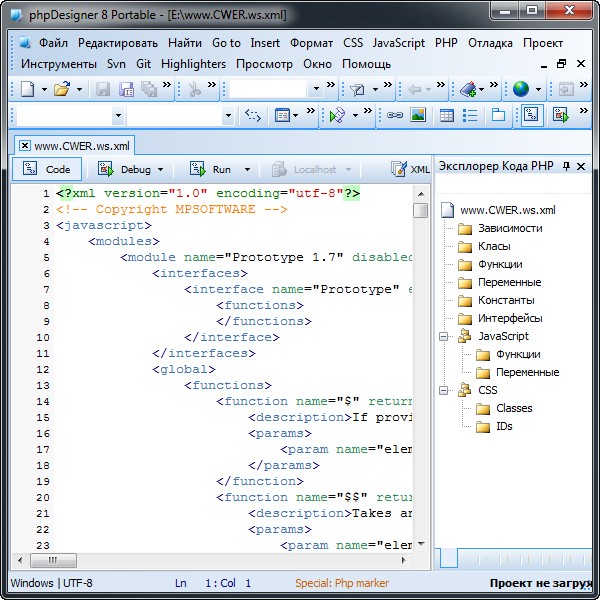Screen dimensions: 600x600
Task: Click the Run button
Action: tap(212, 170)
